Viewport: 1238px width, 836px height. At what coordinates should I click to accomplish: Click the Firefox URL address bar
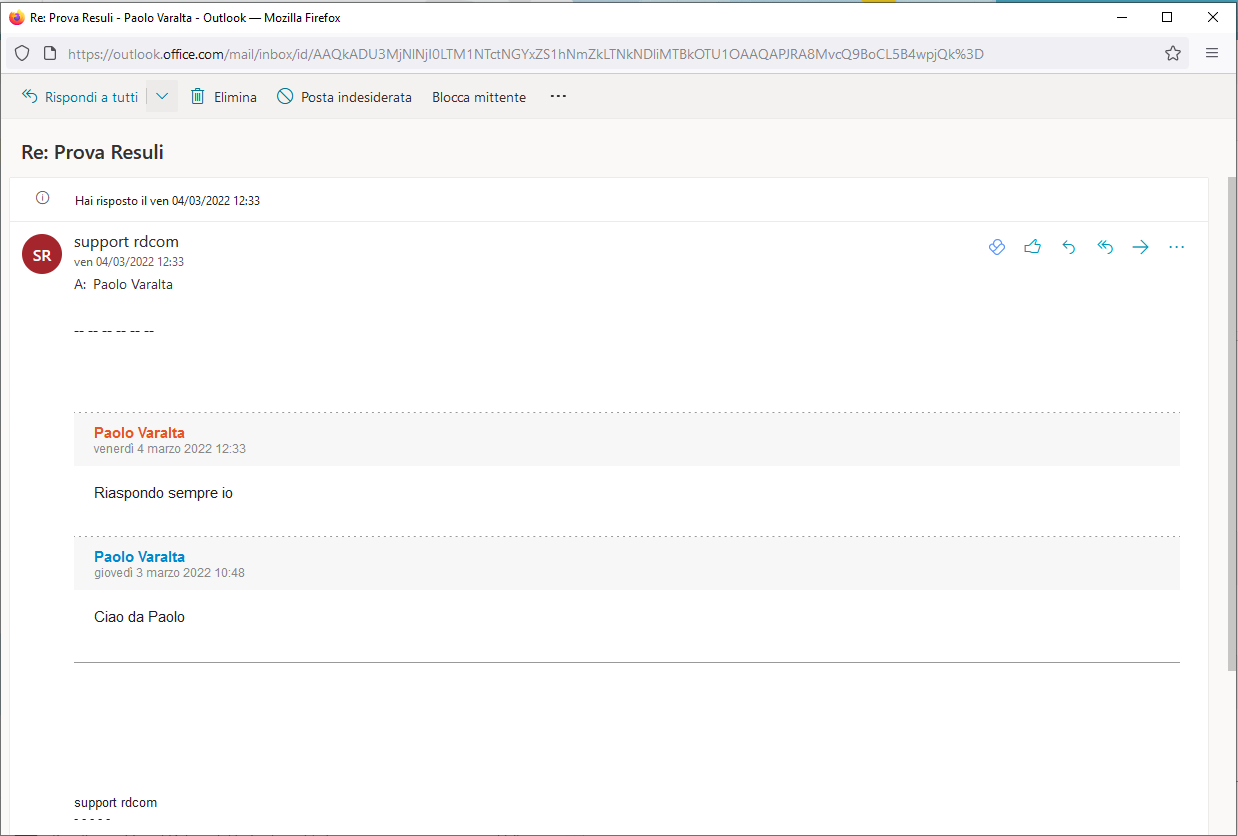click(x=600, y=54)
